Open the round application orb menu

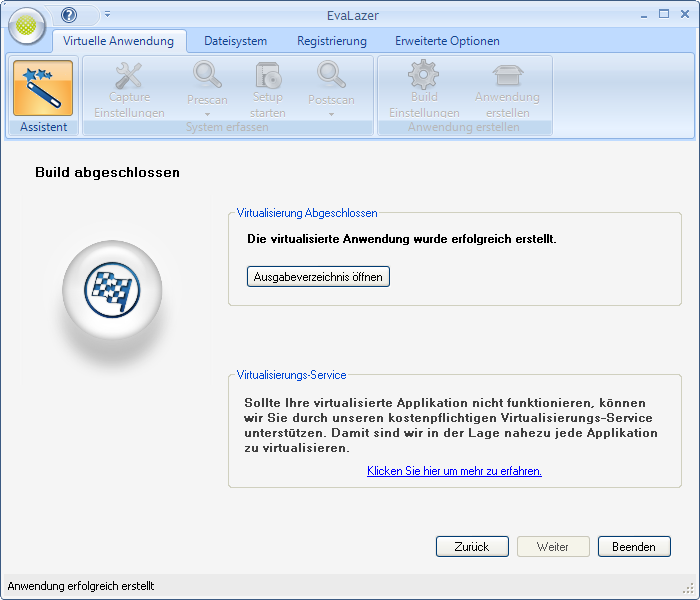(x=27, y=26)
